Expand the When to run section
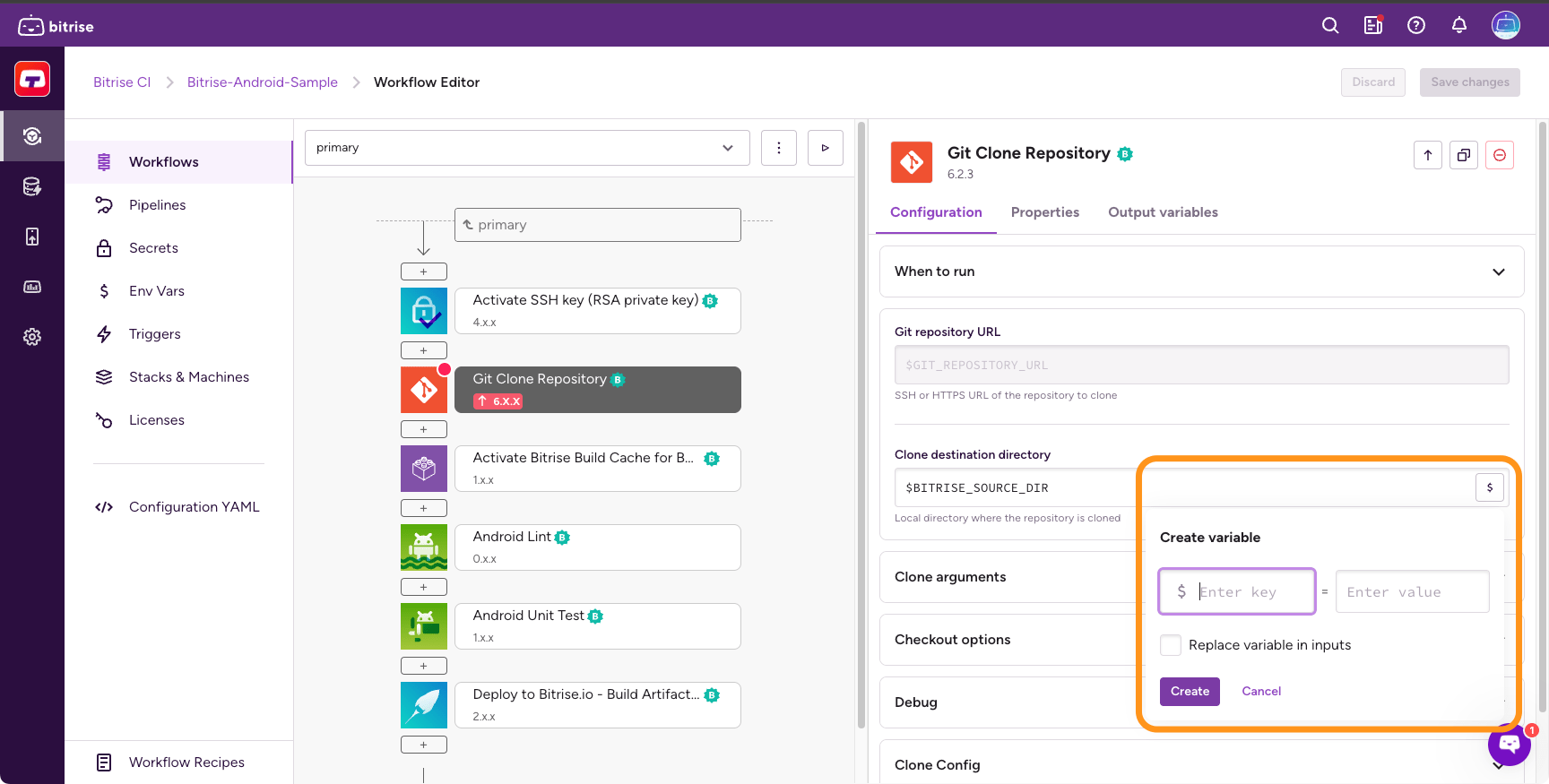Screen dimensions: 1549x784 tap(1201, 271)
